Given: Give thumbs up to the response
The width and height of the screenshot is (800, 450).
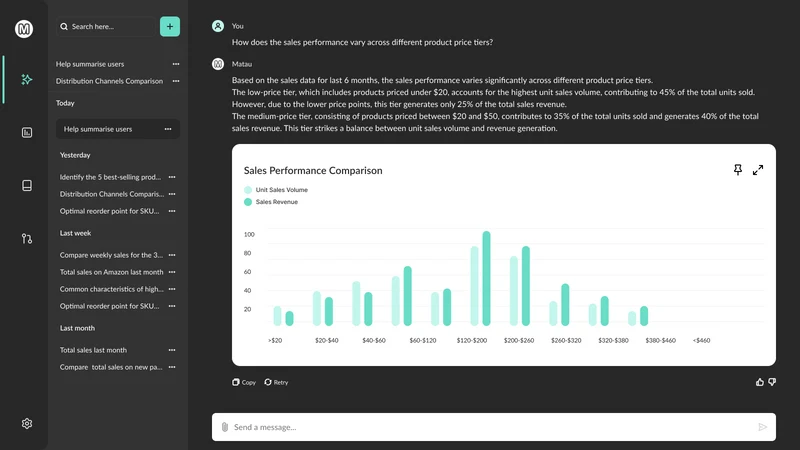Looking at the screenshot, I should point(760,382).
